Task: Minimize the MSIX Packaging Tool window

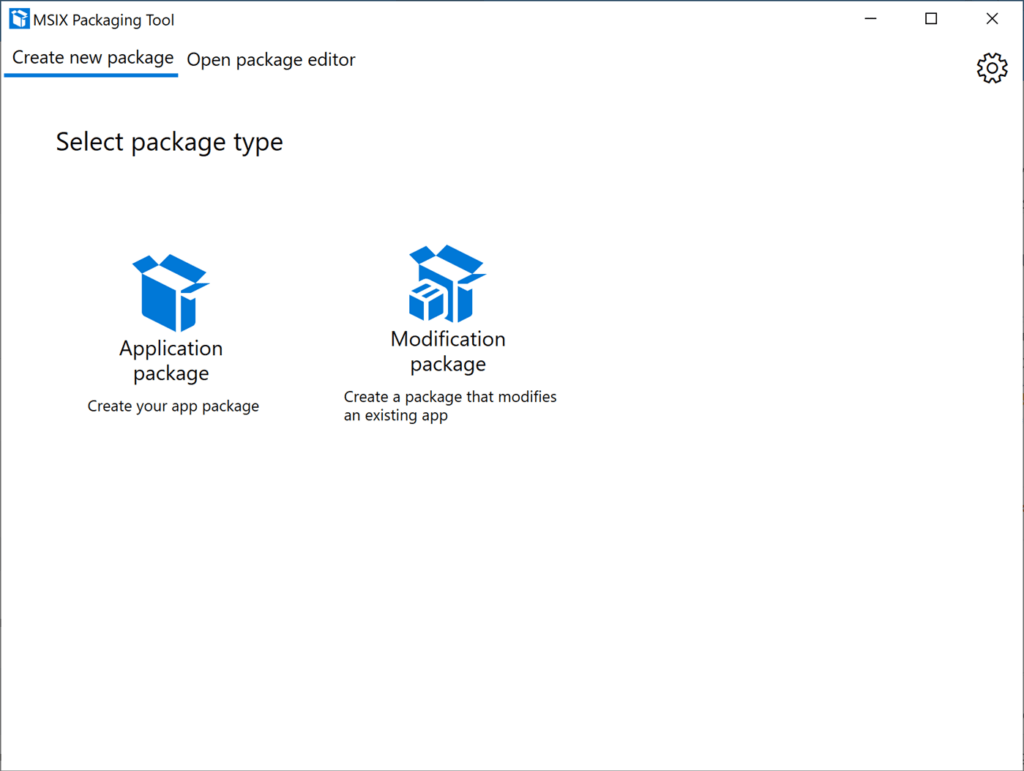Action: 869,18
